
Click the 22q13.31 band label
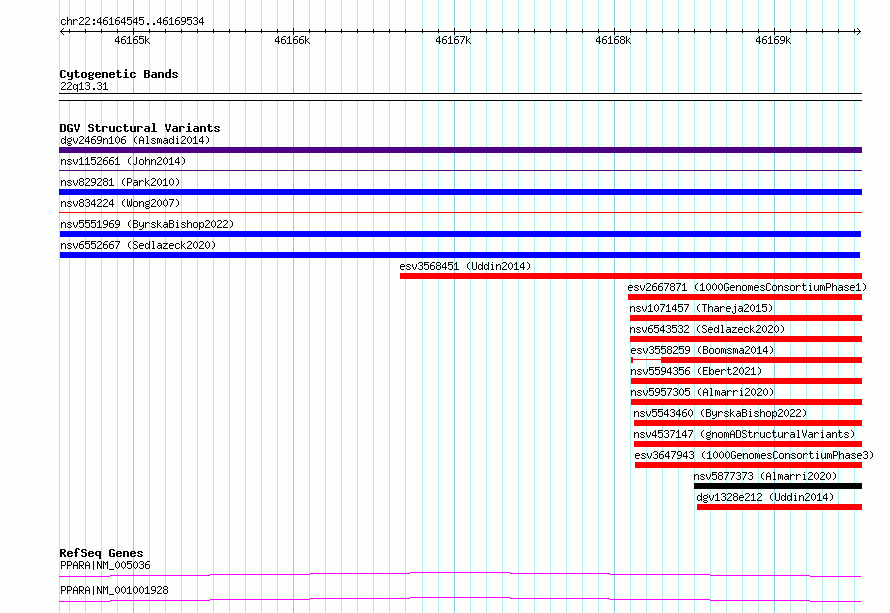point(84,86)
